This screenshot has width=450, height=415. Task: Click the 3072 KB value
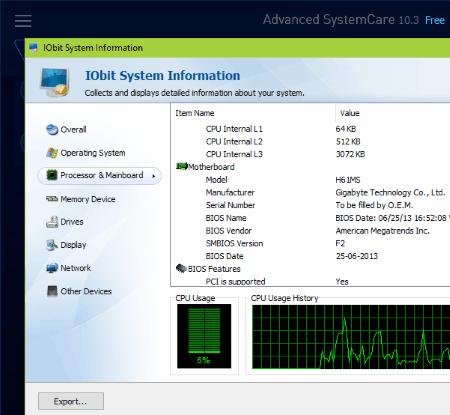click(x=350, y=154)
